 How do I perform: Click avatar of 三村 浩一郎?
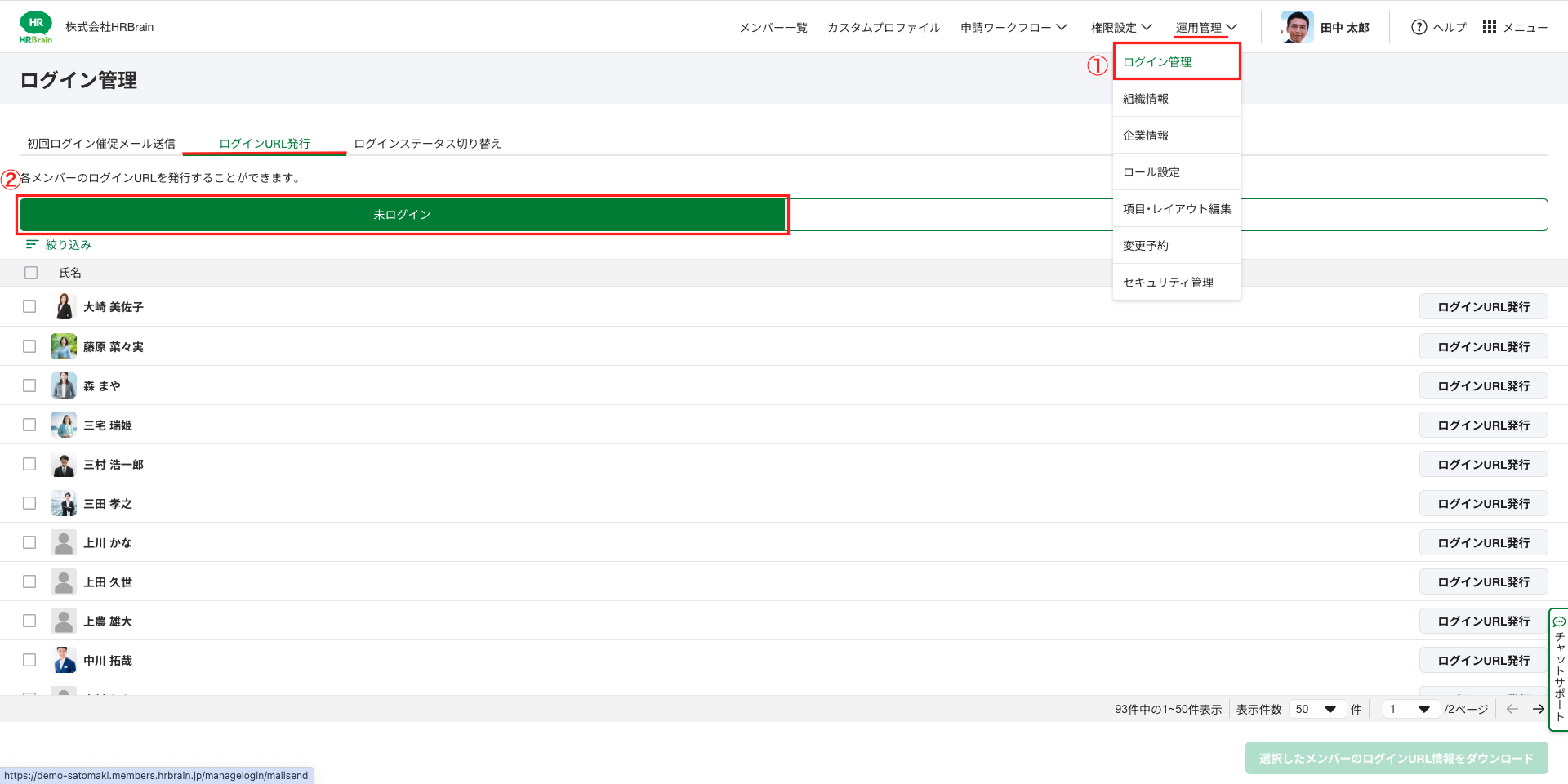(64, 464)
